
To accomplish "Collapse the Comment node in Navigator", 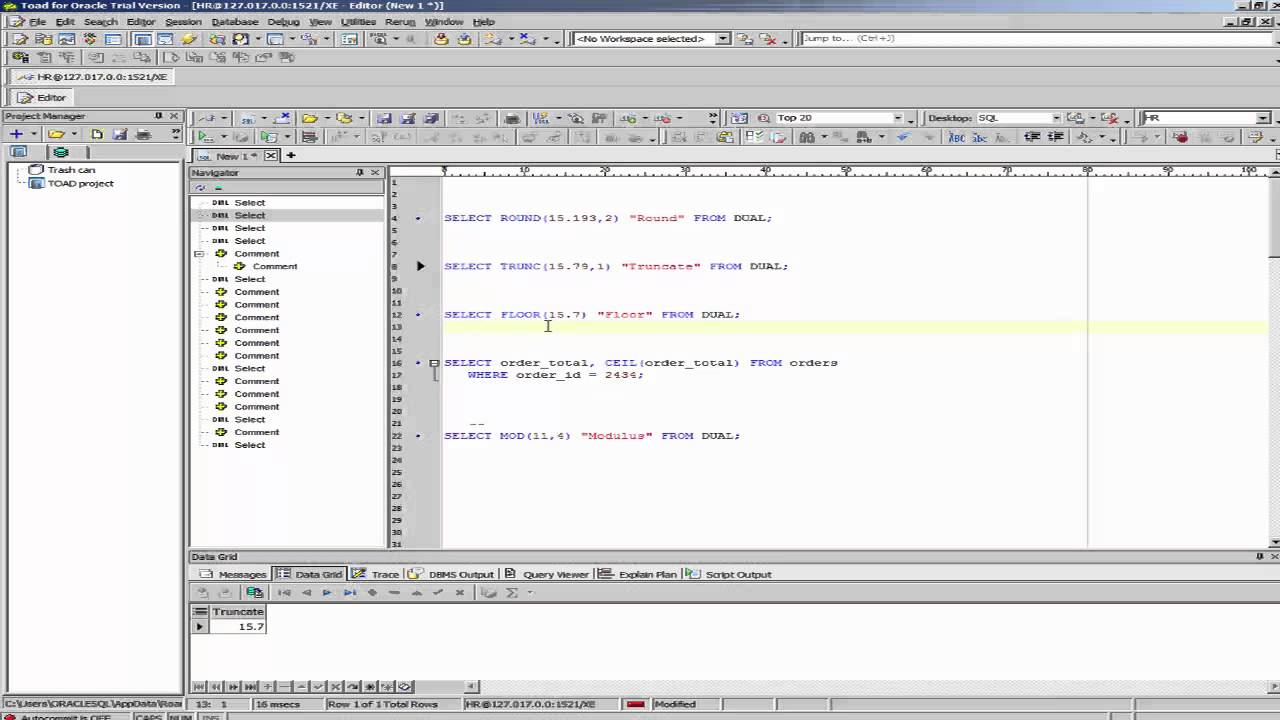I will 199,254.
